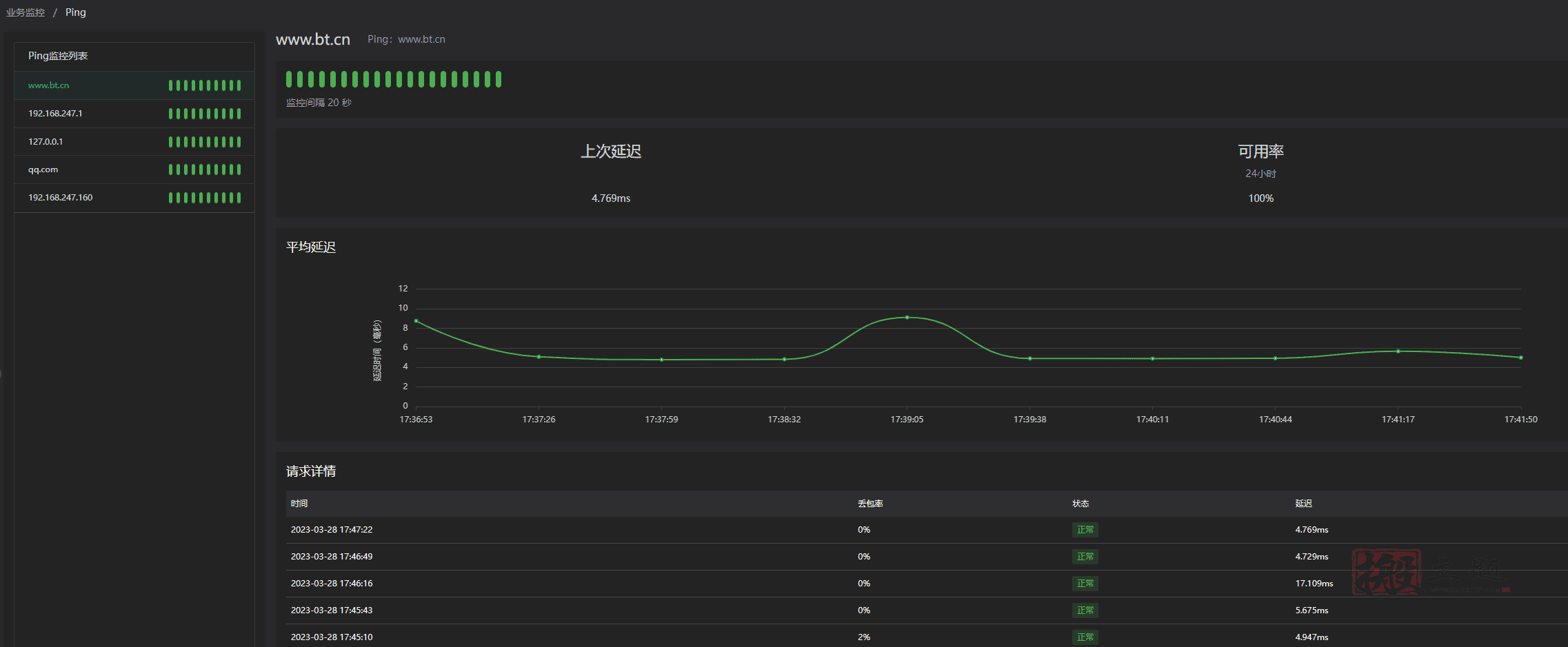Select the 127.0.0.1 ping monitor

pyautogui.click(x=46, y=142)
